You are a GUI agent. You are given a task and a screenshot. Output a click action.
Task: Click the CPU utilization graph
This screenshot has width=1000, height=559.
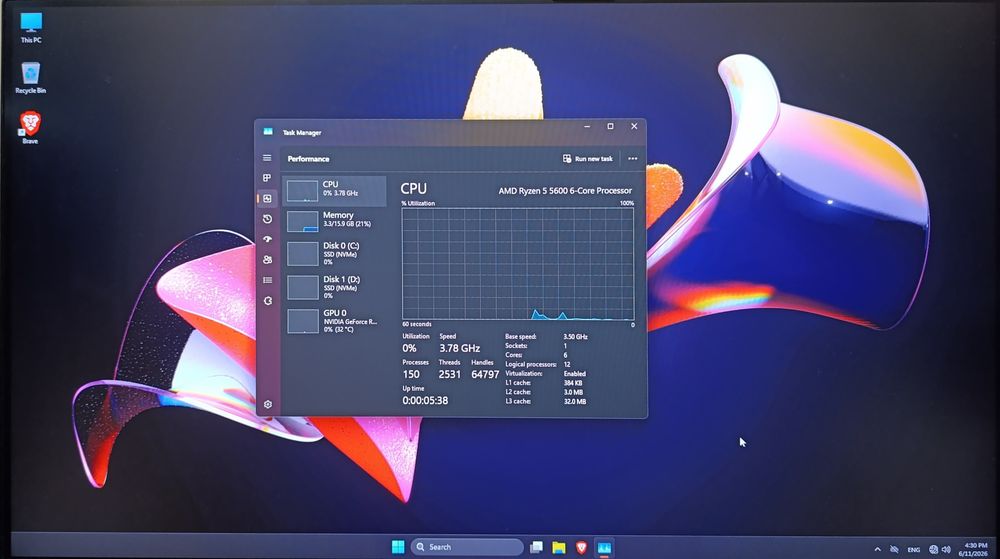(x=518, y=263)
